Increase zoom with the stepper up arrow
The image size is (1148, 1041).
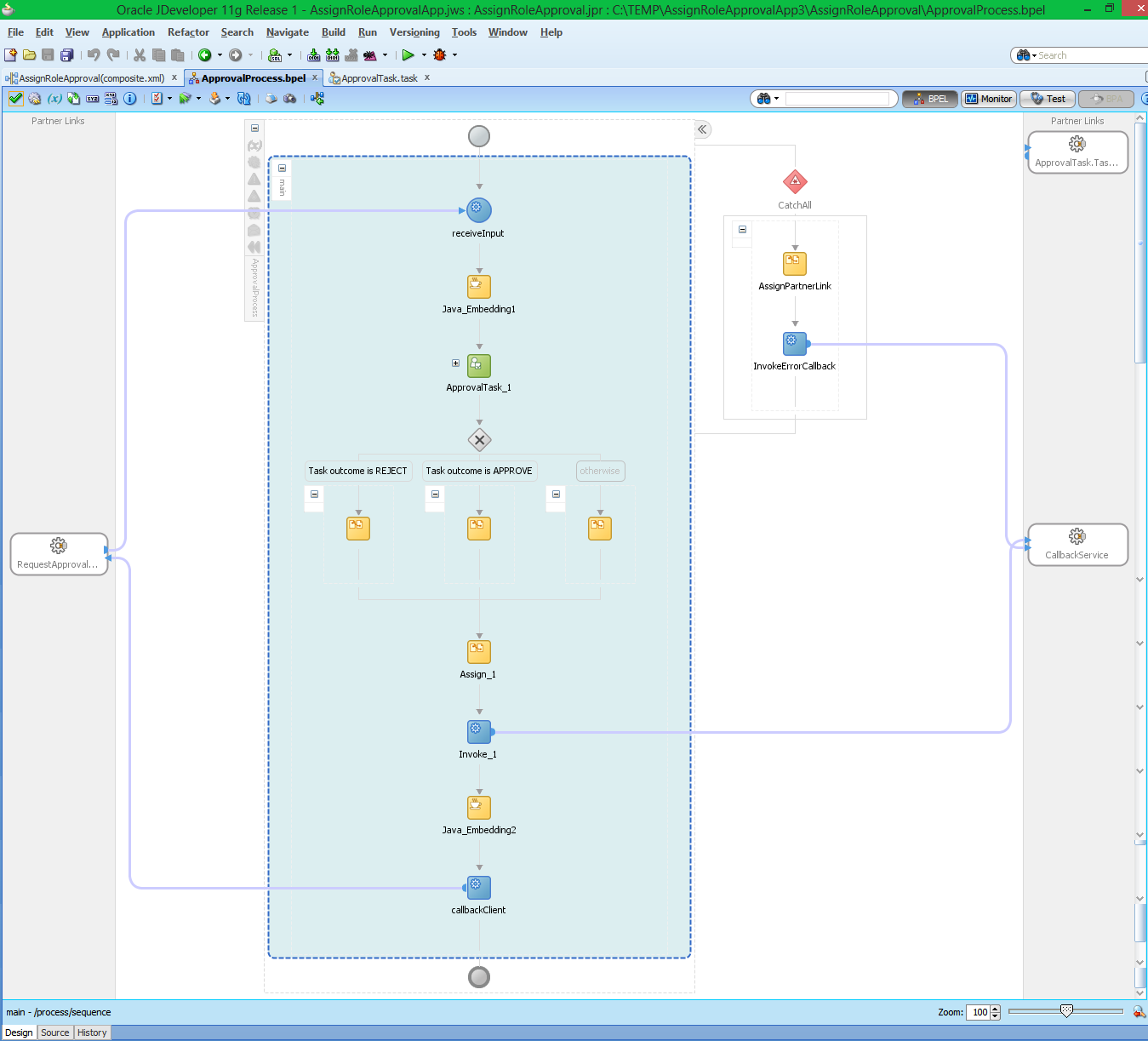[995, 1009]
